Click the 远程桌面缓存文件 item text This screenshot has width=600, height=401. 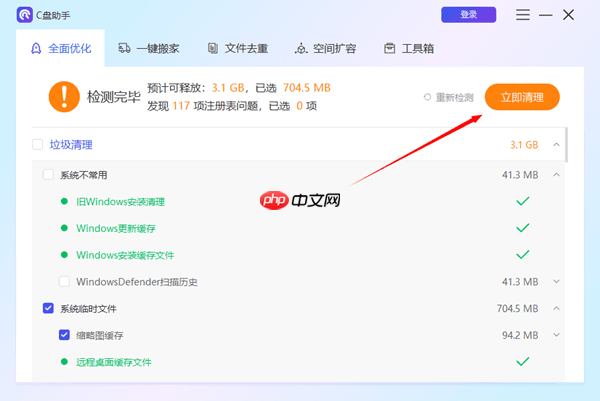click(x=114, y=362)
